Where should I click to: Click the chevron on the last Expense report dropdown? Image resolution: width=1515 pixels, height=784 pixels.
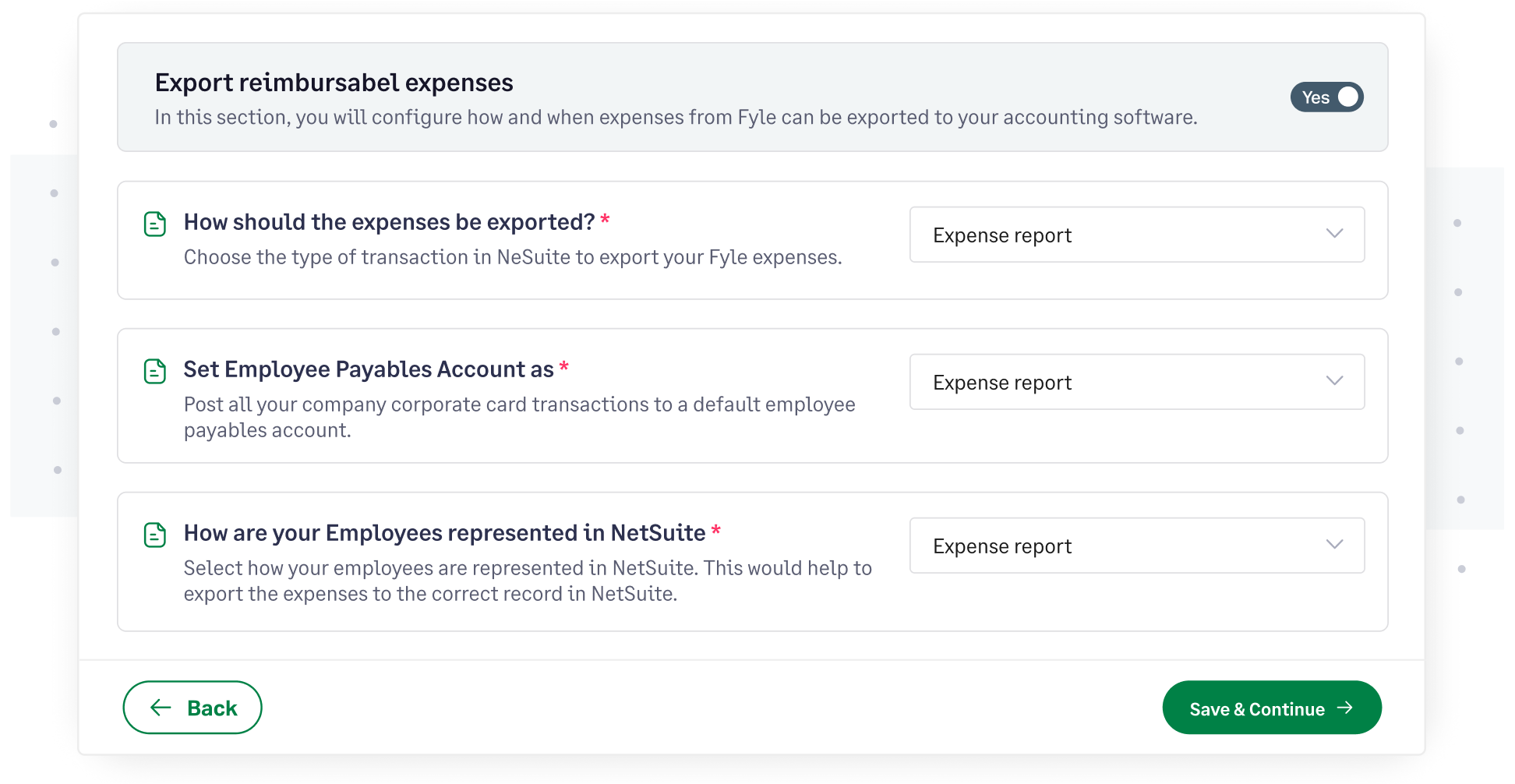(1335, 545)
